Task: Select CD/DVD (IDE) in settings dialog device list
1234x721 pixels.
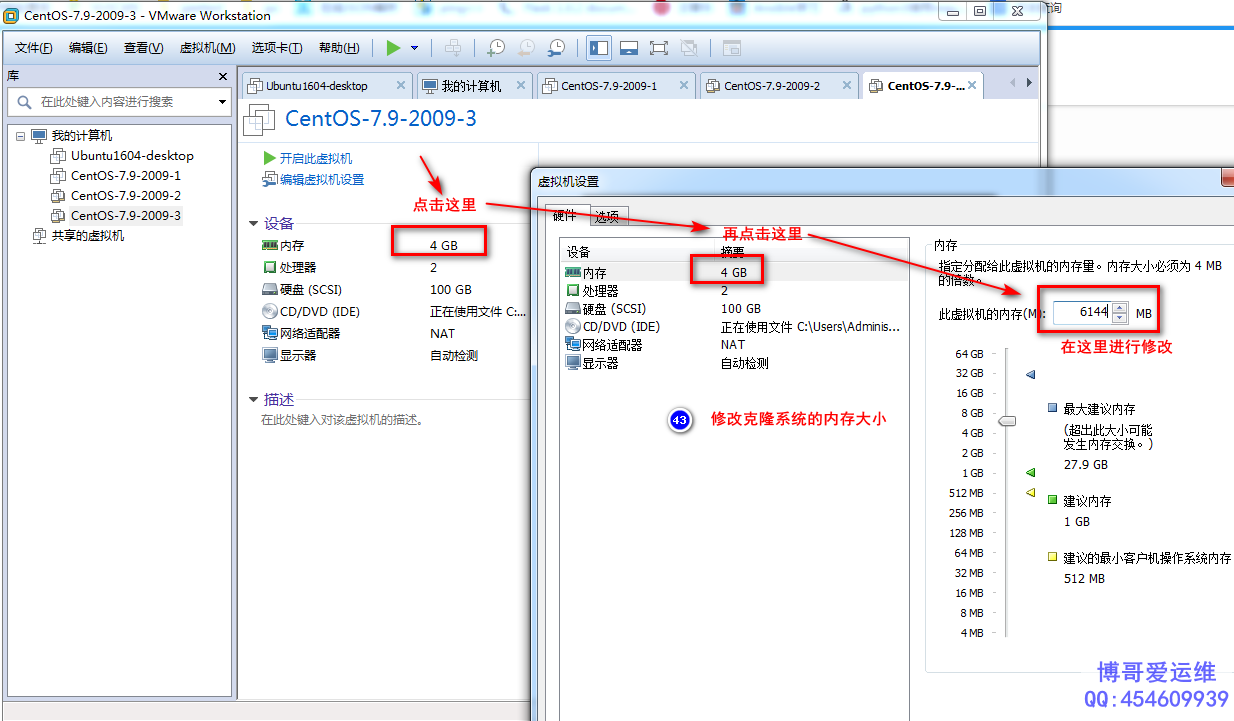Action: click(735, 326)
